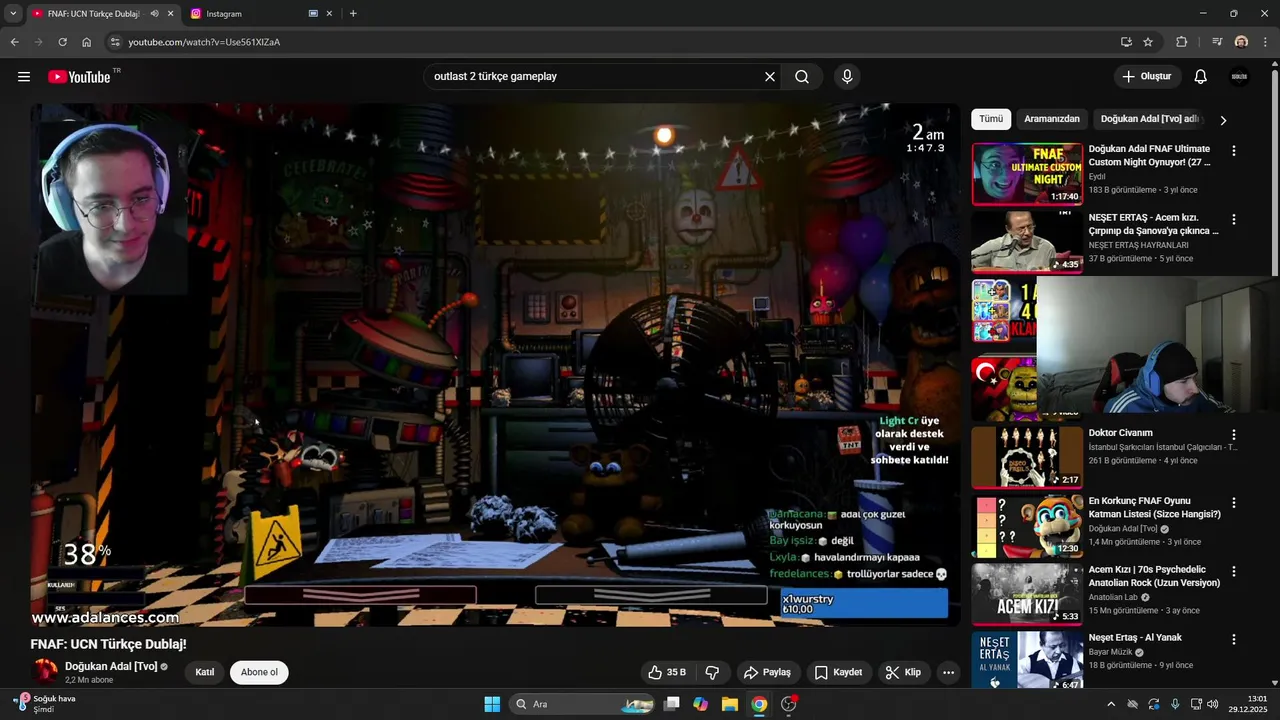Show hidden system tray icons
Viewport: 1280px width, 720px height.
tap(1110, 704)
